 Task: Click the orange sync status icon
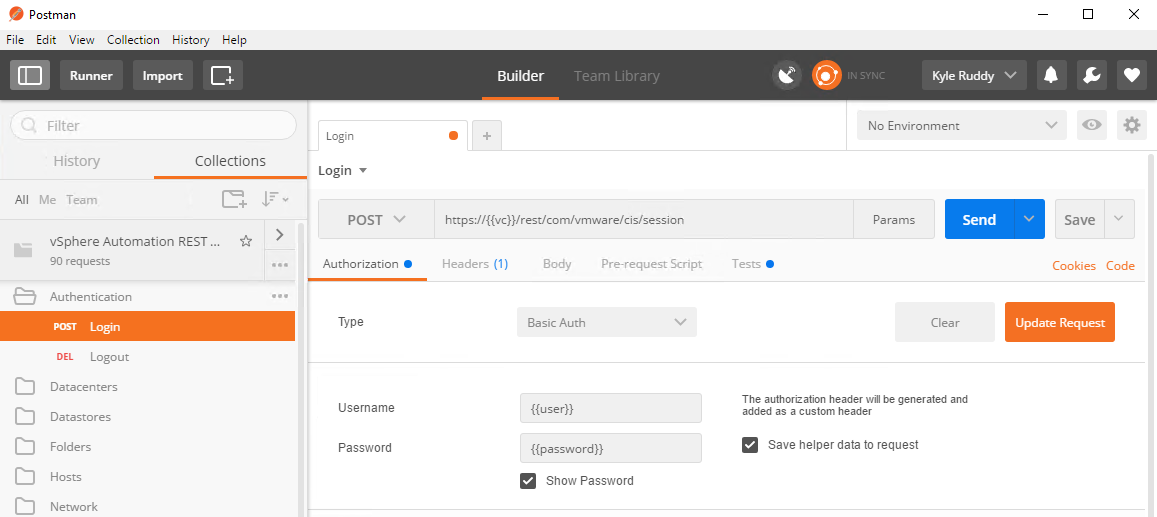pos(826,75)
